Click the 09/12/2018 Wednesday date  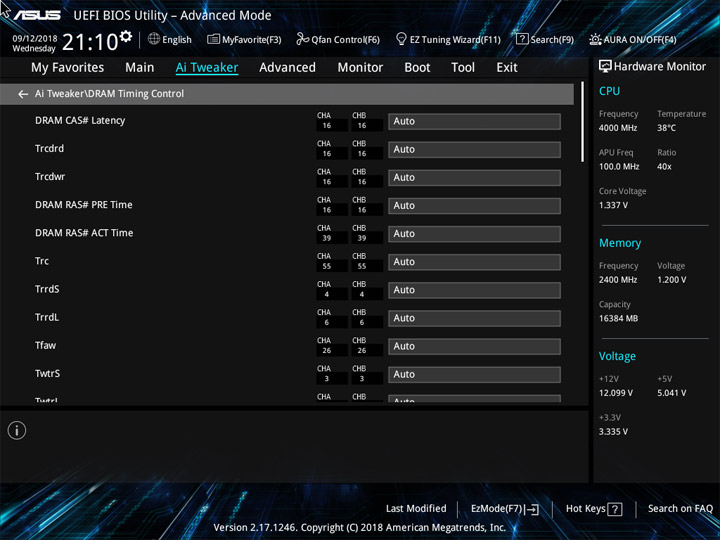34,44
